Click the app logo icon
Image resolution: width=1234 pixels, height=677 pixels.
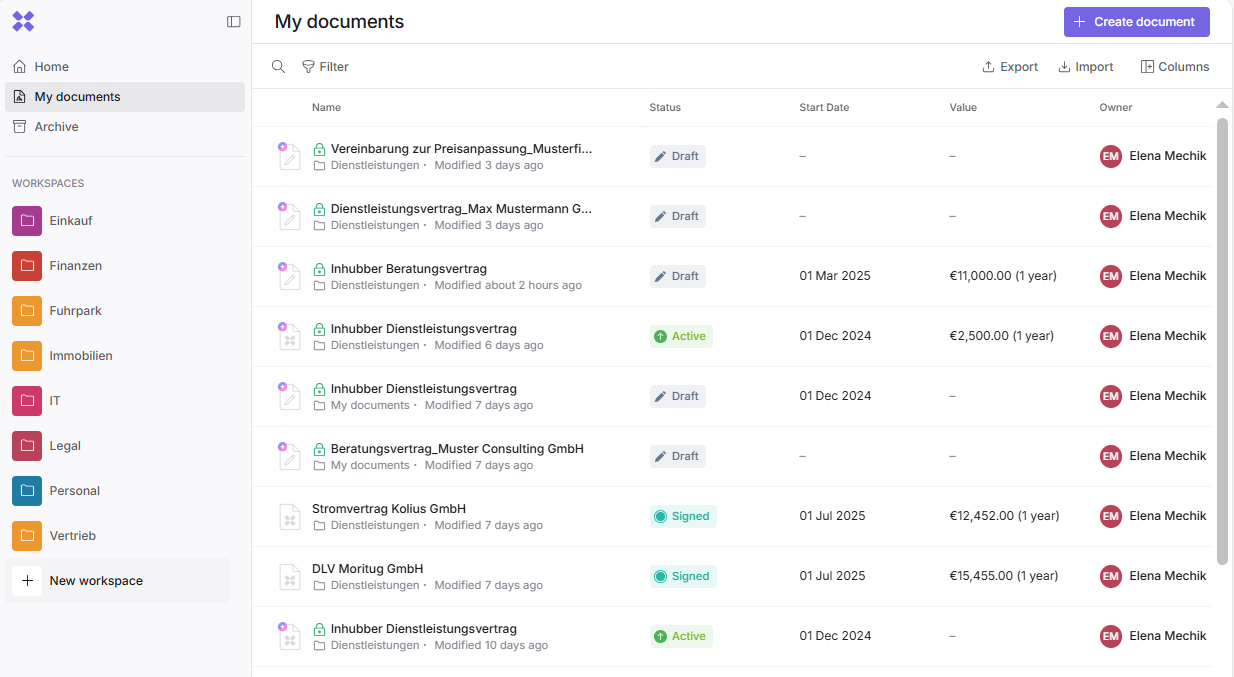[23, 21]
